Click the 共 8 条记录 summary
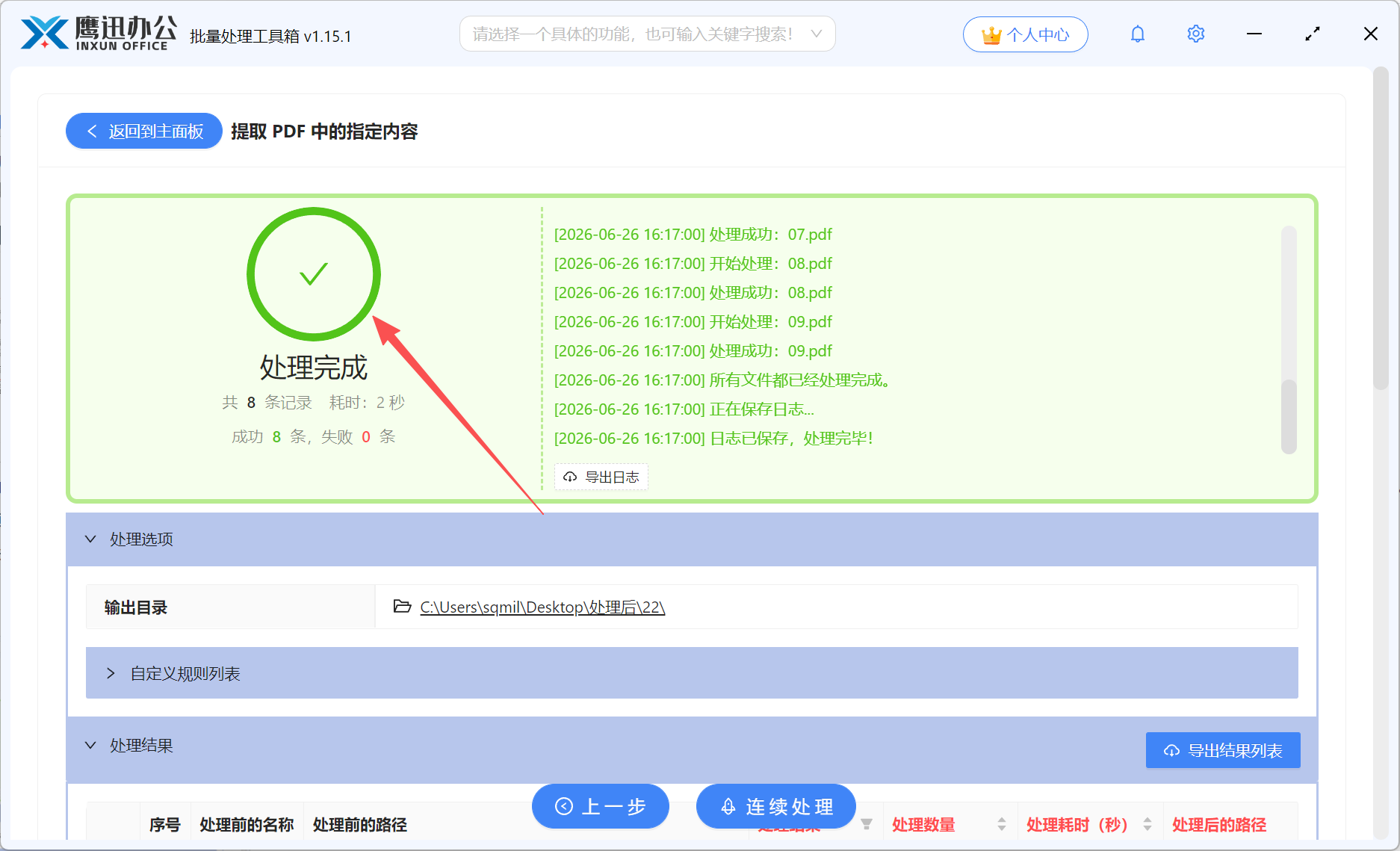Image resolution: width=1400 pixels, height=851 pixels. [x=267, y=403]
